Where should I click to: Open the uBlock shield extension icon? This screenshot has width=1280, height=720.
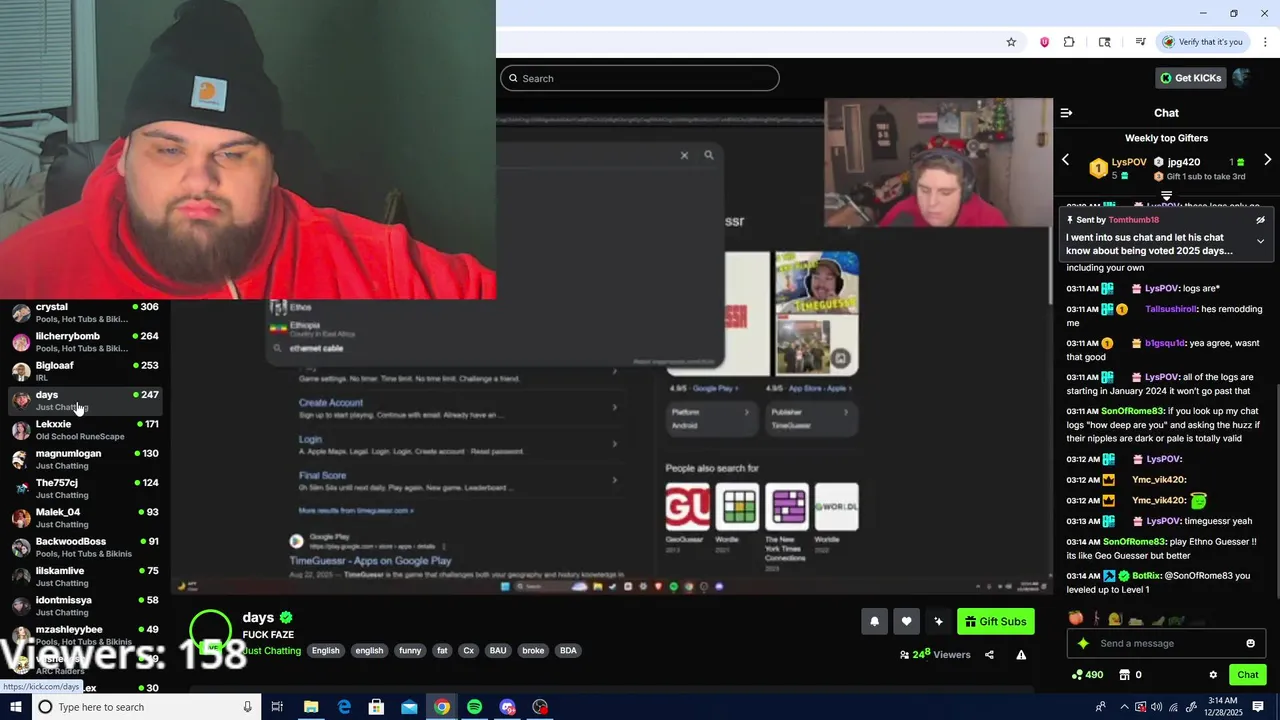tap(1044, 42)
